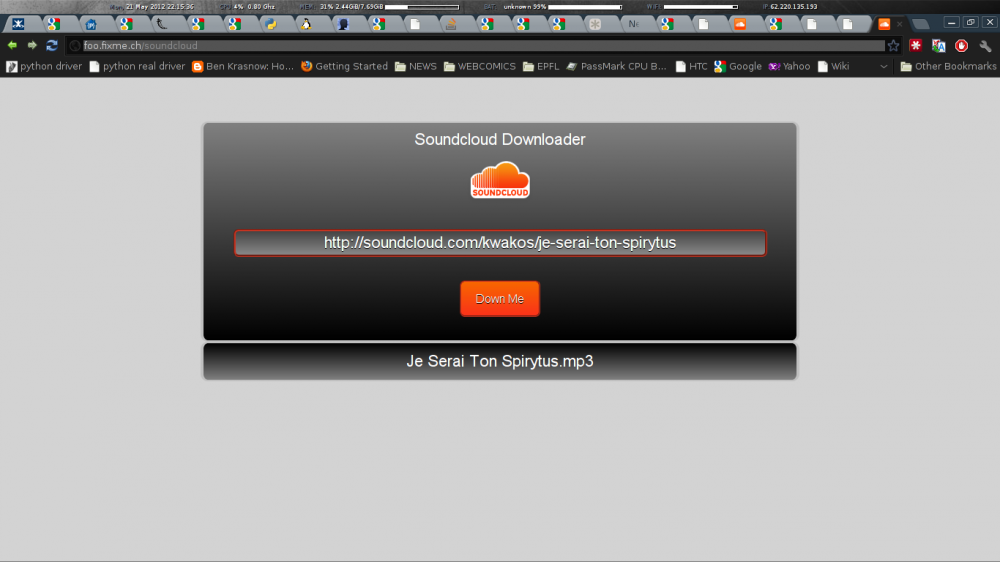This screenshot has width=1000, height=562.
Task: Click the browser forward arrow
Action: pyautogui.click(x=32, y=45)
